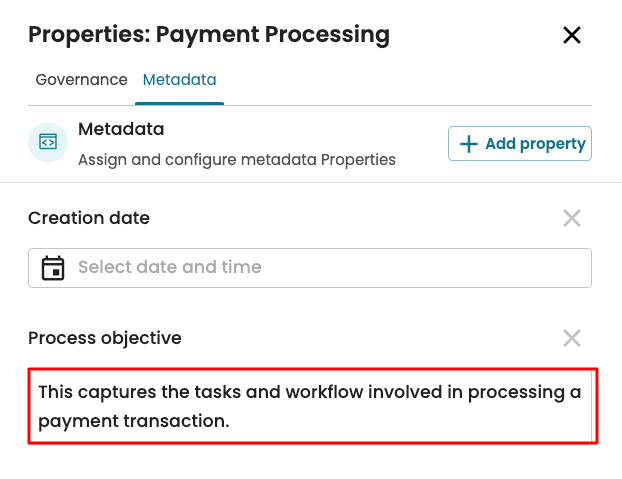
Task: Remove the Creation date property
Action: point(572,218)
